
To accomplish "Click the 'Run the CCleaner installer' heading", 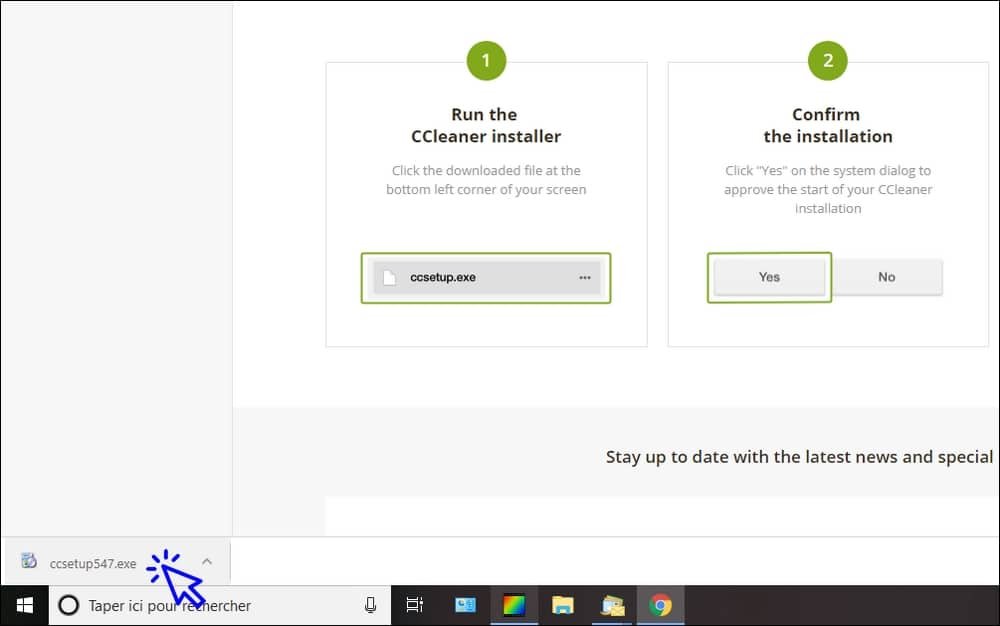I will [486, 126].
